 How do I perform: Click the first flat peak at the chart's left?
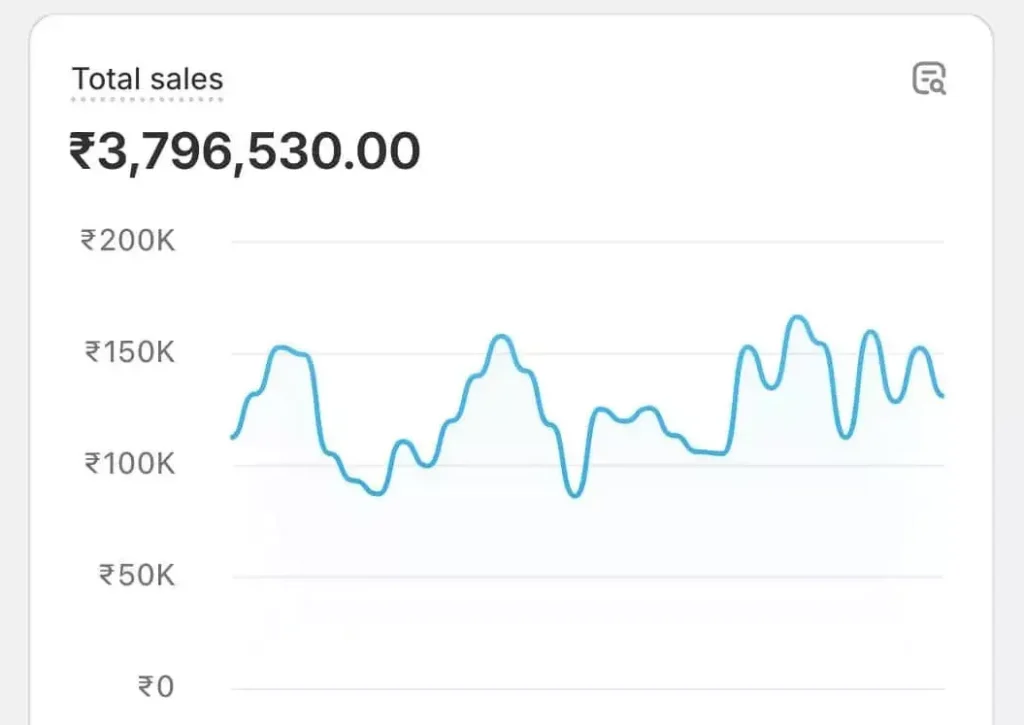(x=284, y=348)
